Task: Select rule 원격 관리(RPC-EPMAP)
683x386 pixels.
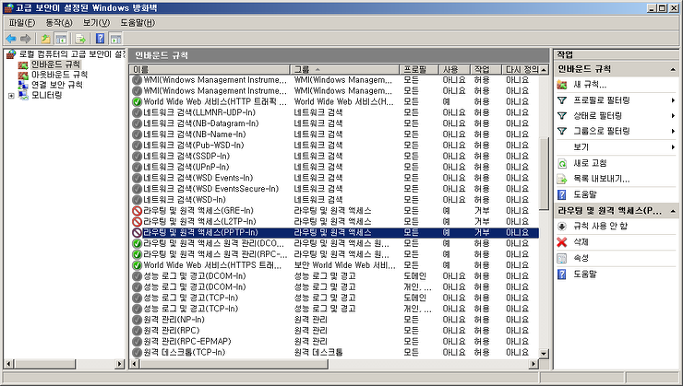Action: point(187,342)
